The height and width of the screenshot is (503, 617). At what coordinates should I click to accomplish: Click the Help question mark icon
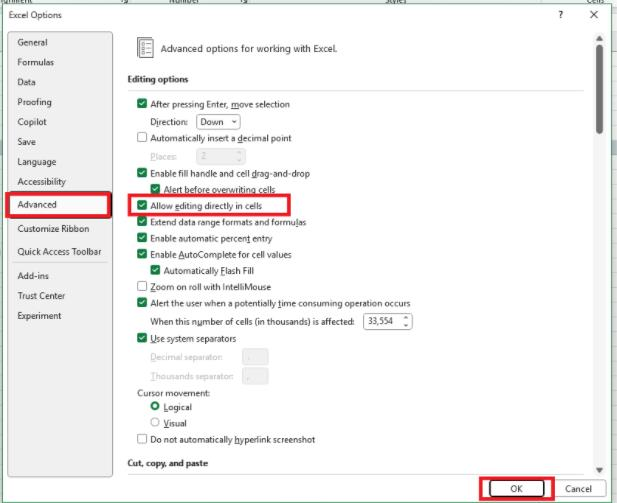tap(560, 15)
